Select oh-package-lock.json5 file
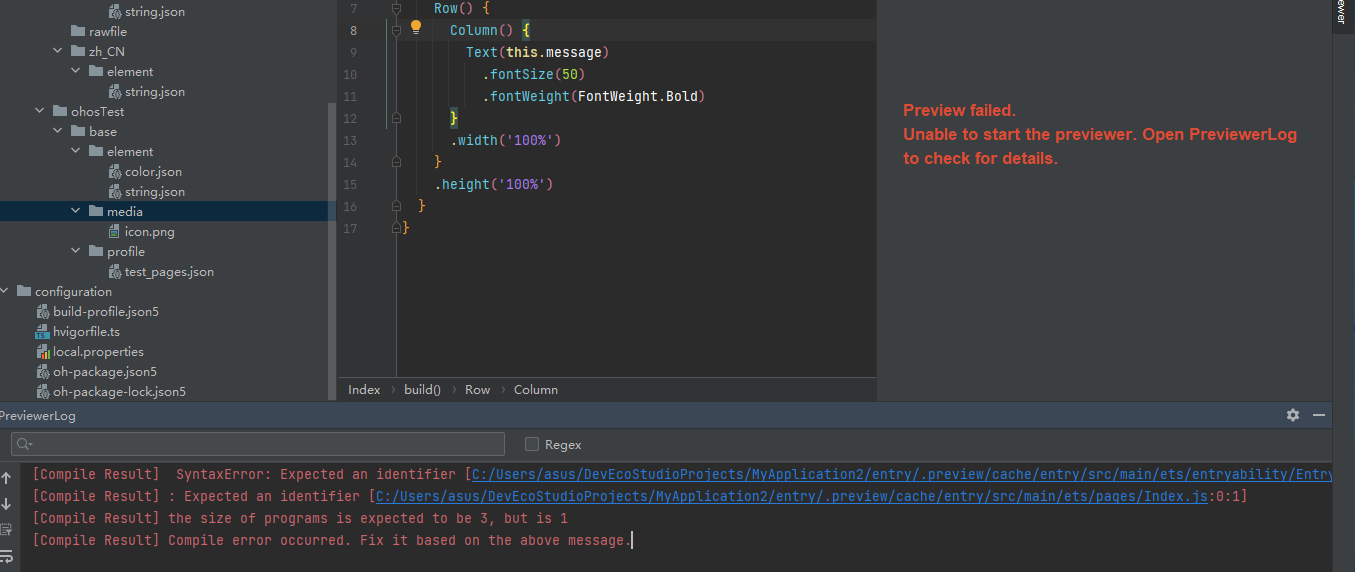 [x=119, y=391]
